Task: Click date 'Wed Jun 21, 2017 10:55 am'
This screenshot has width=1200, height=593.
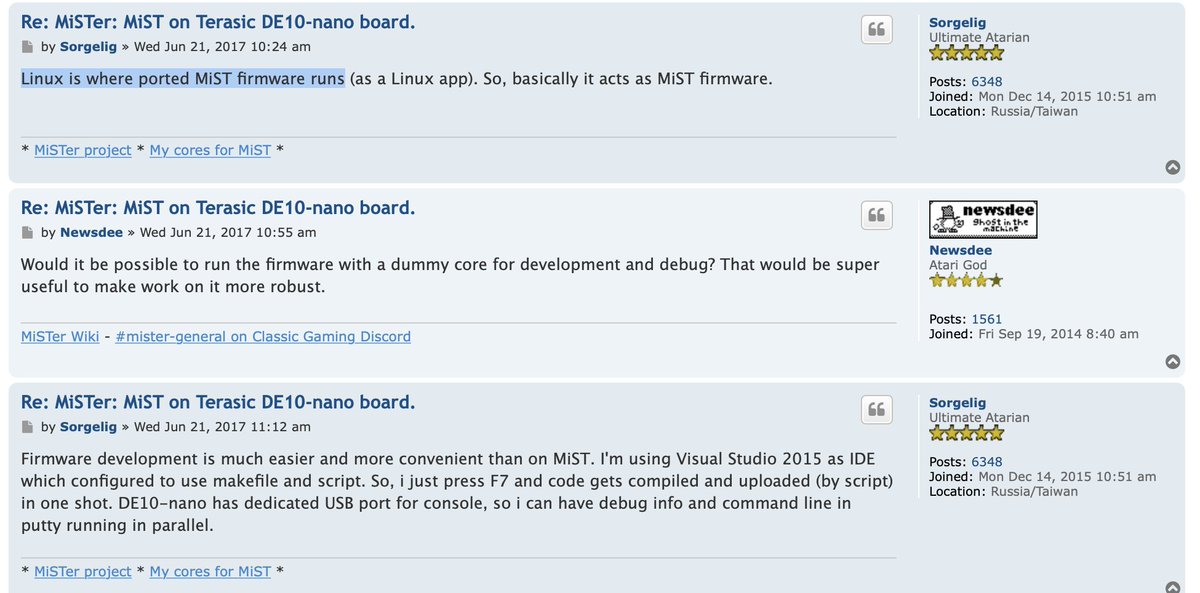Action: click(228, 233)
